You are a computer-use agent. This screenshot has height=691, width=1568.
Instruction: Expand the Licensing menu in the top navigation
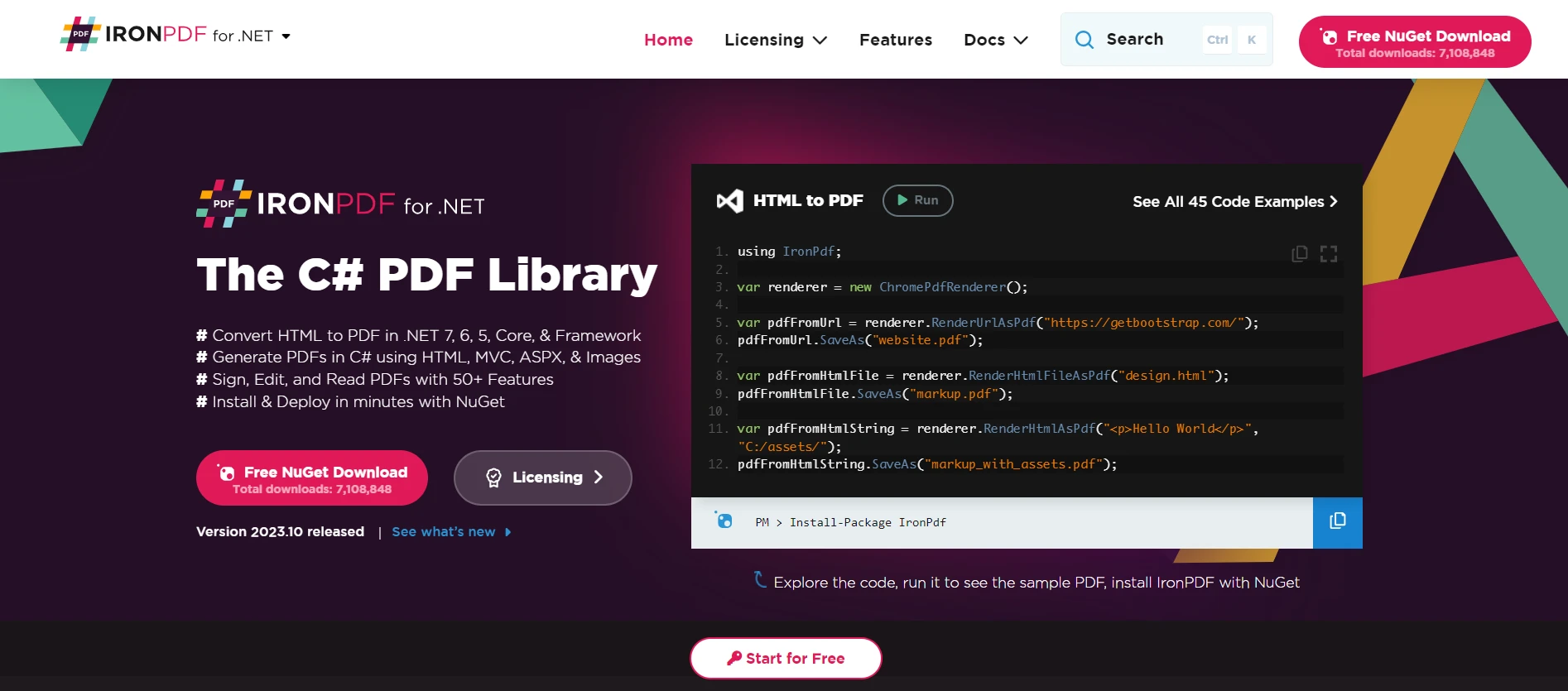click(776, 40)
